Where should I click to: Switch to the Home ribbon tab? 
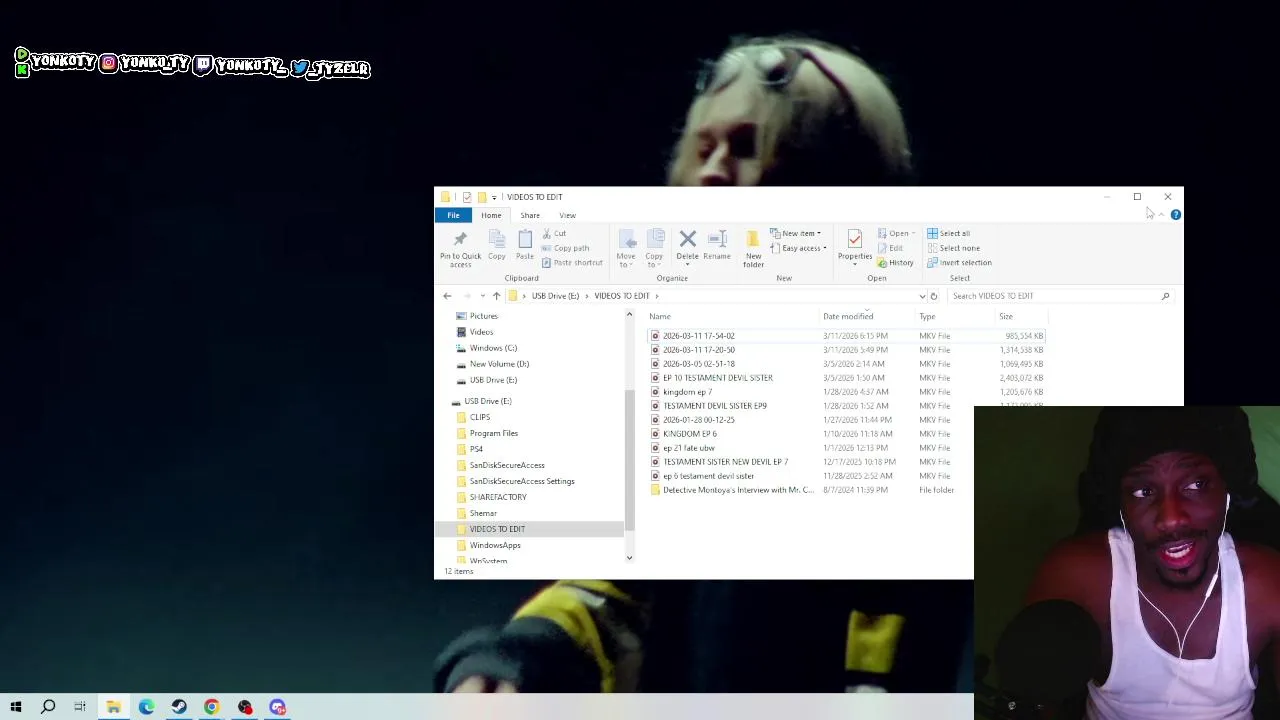pos(491,215)
